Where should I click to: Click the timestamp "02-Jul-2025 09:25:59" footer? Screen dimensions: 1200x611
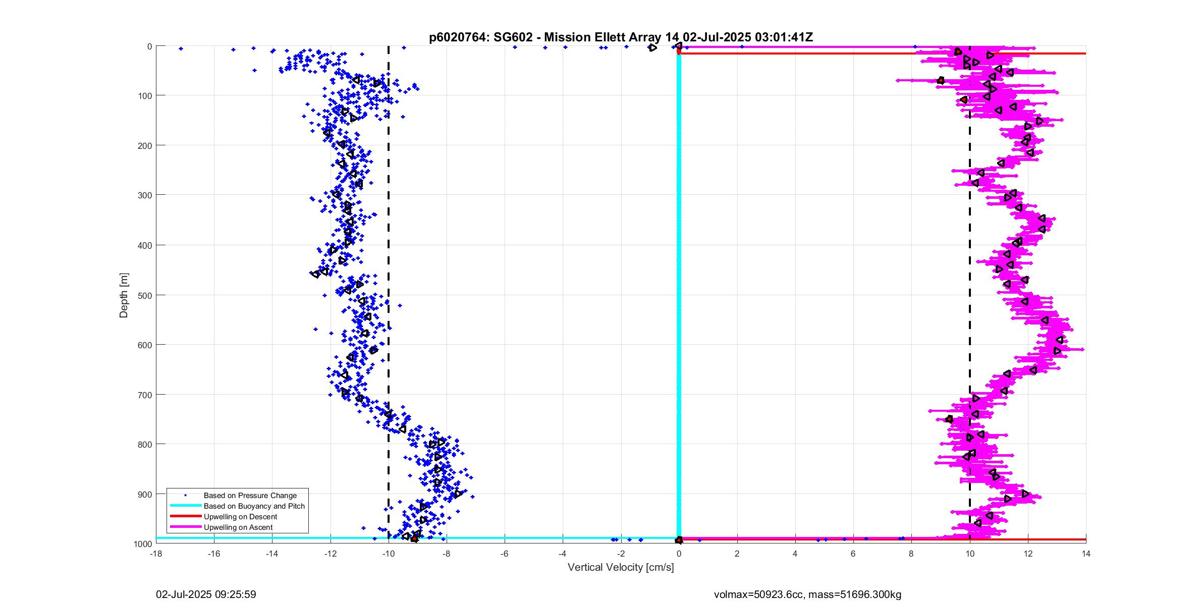[x=206, y=594]
